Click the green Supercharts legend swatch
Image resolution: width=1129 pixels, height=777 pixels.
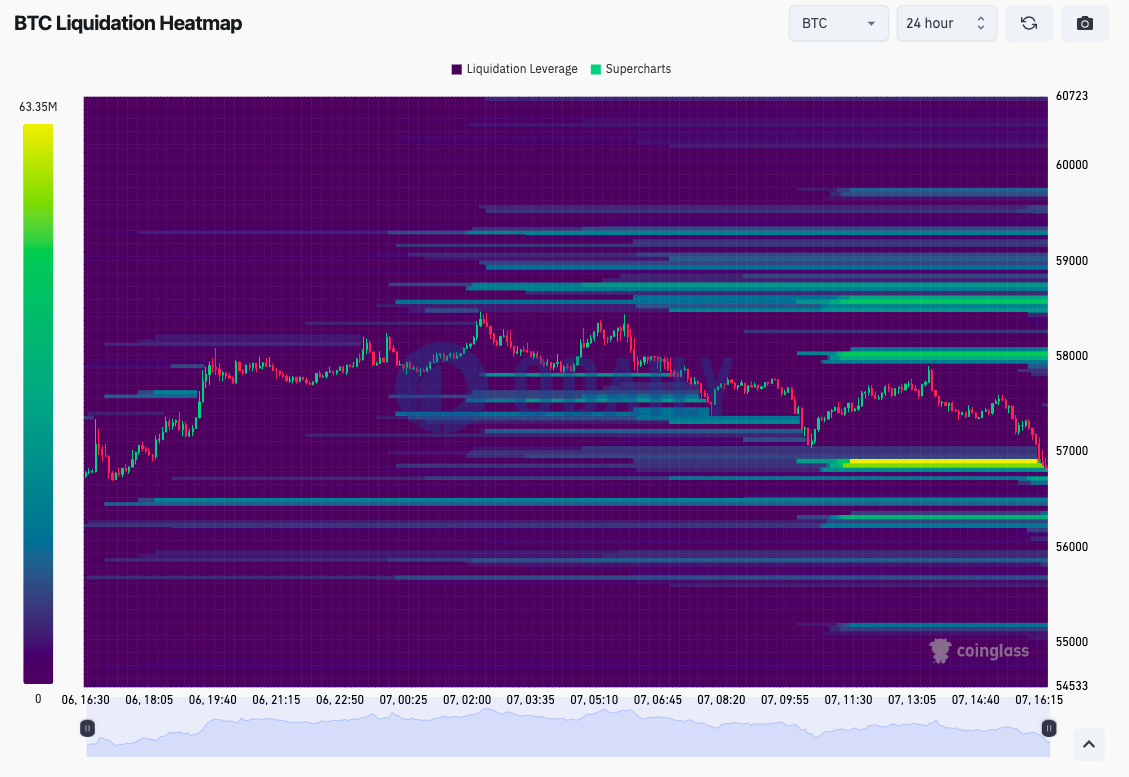click(595, 69)
